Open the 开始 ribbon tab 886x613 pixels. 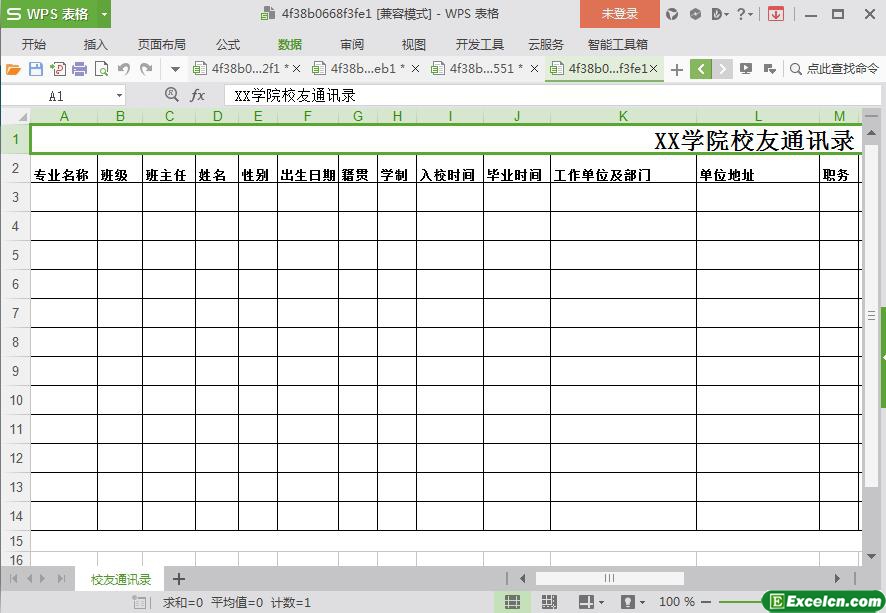[x=34, y=45]
